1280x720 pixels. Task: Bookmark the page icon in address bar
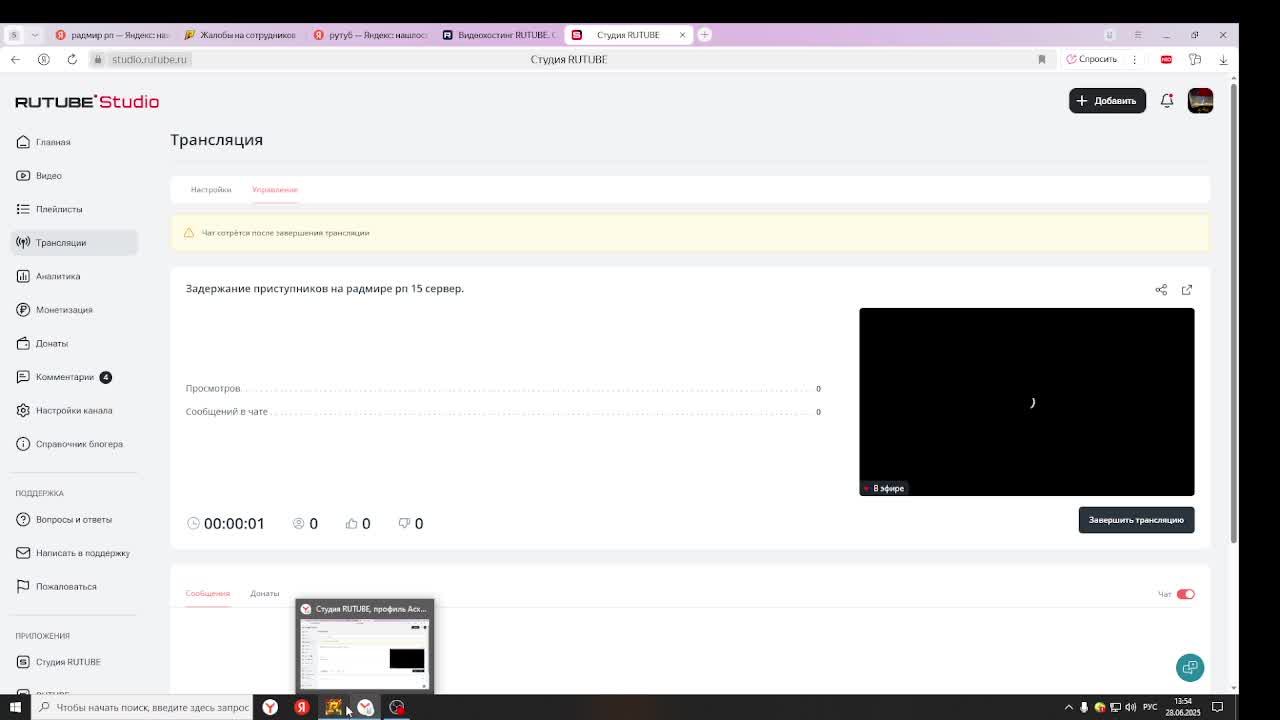tap(1041, 59)
